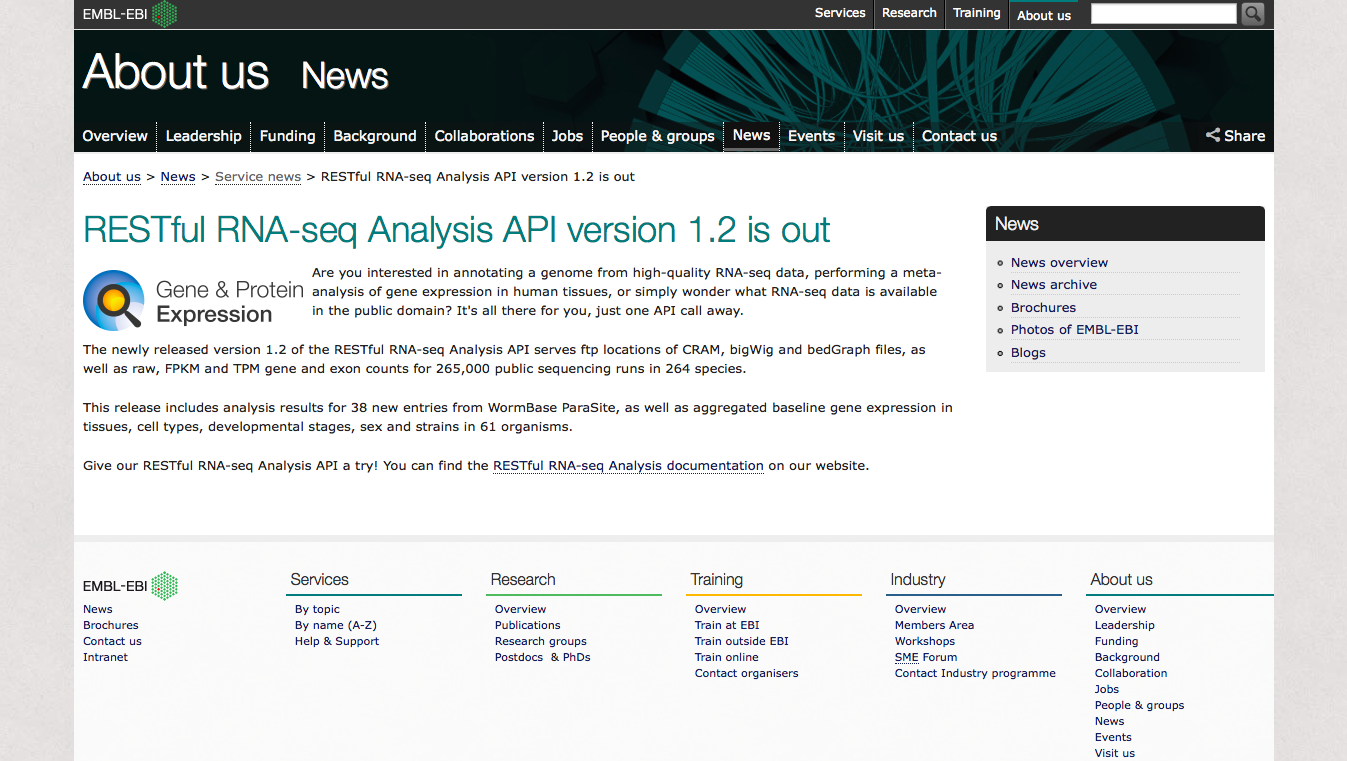The image size is (1347, 761).
Task: Click footer Intranet link
Action: point(105,657)
